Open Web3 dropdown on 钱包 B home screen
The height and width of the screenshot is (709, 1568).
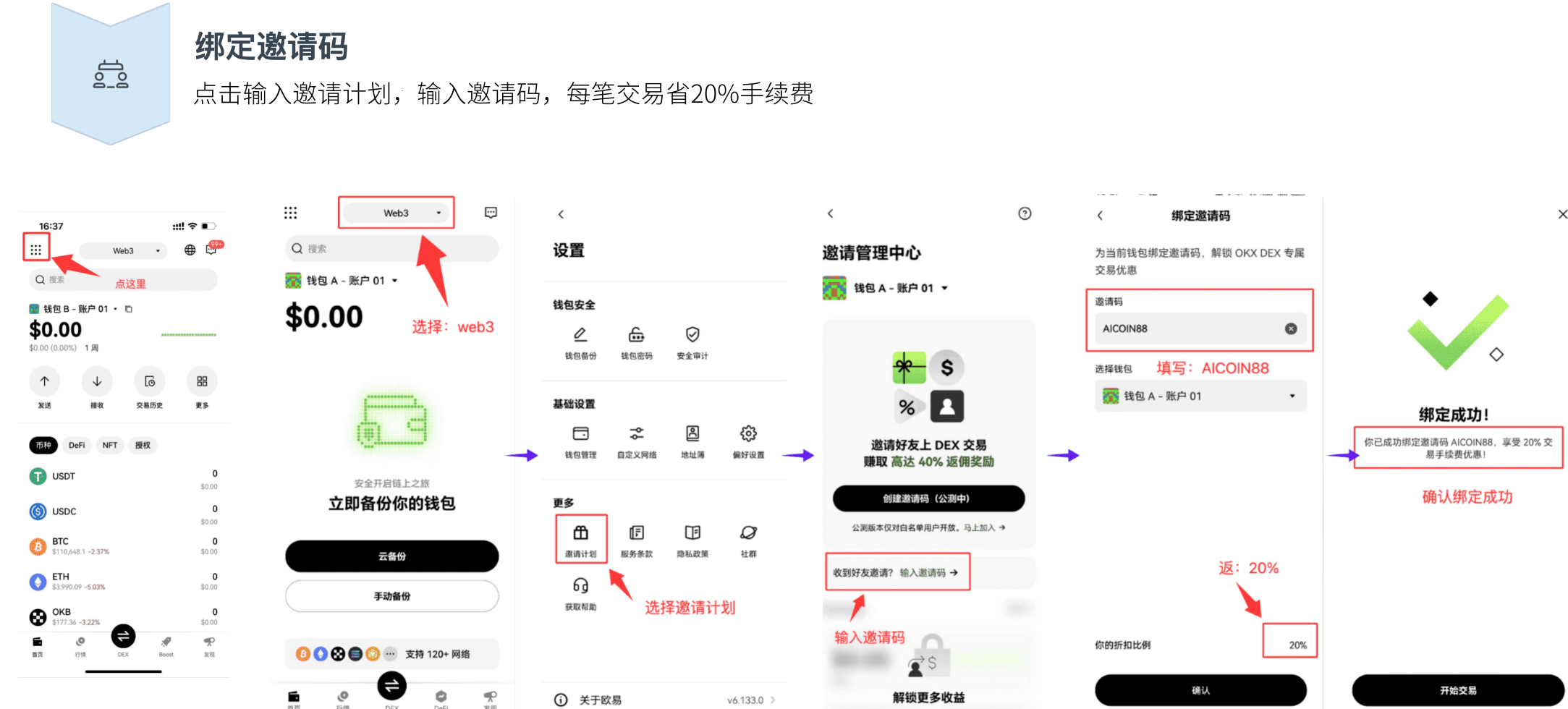(x=123, y=250)
